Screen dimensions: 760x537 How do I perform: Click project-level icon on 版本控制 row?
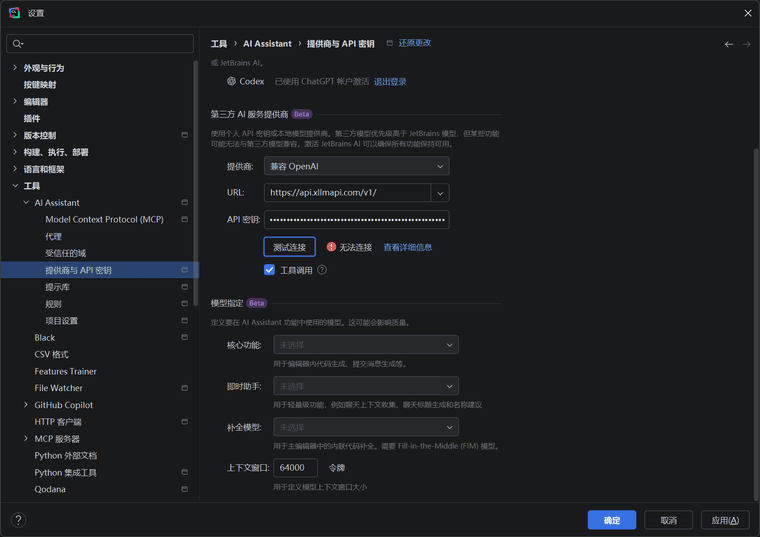[185, 135]
